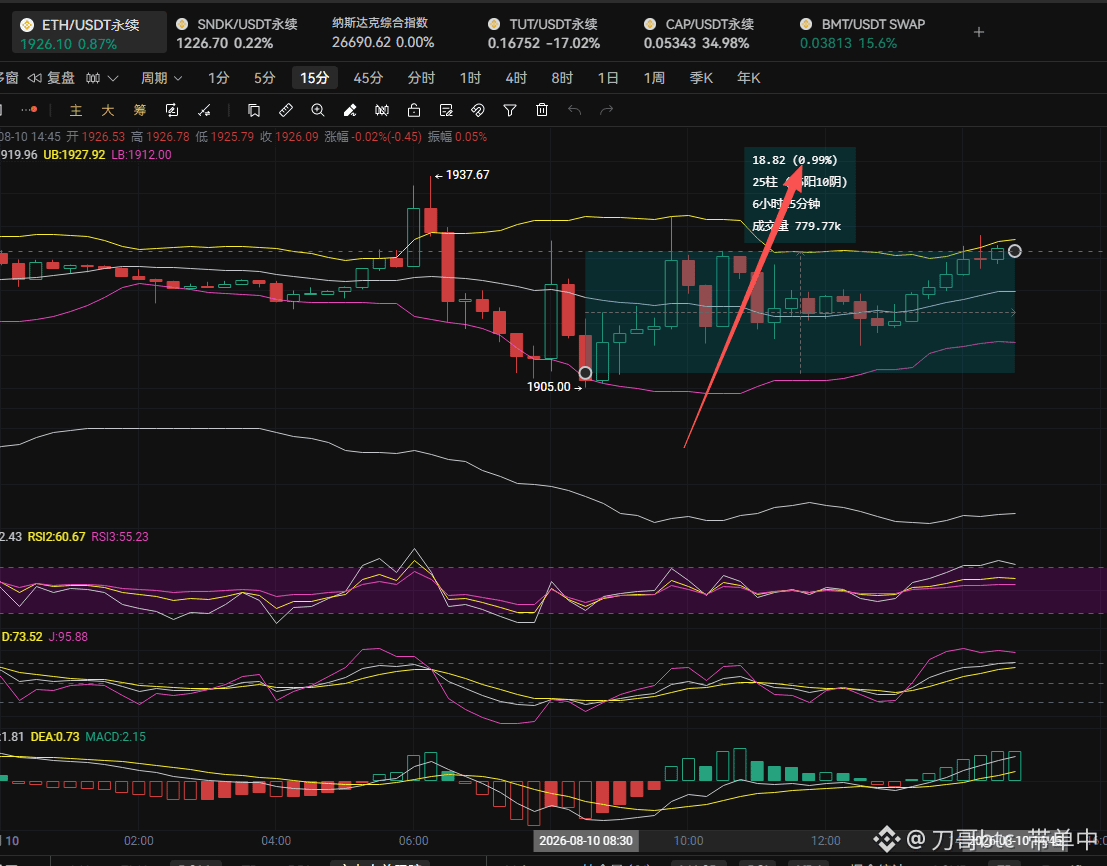Screen dimensions: 1107x866
Task: Select the ruler measurement tool
Action: [286, 110]
